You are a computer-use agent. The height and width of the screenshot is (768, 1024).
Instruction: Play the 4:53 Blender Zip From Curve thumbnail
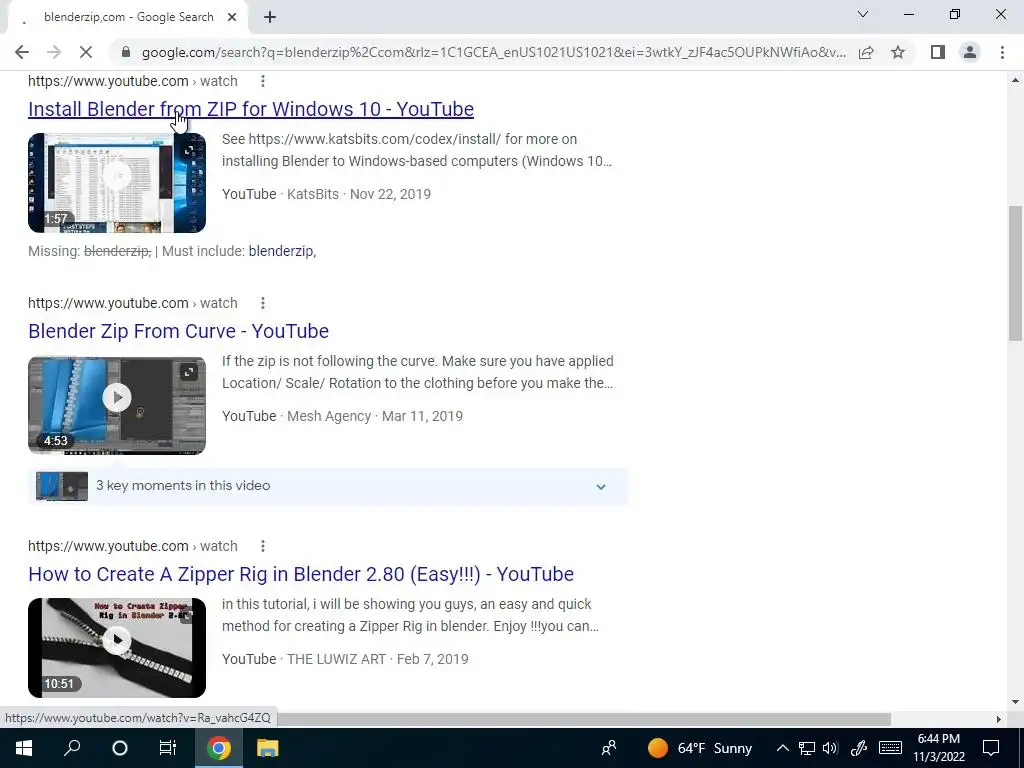pos(117,405)
